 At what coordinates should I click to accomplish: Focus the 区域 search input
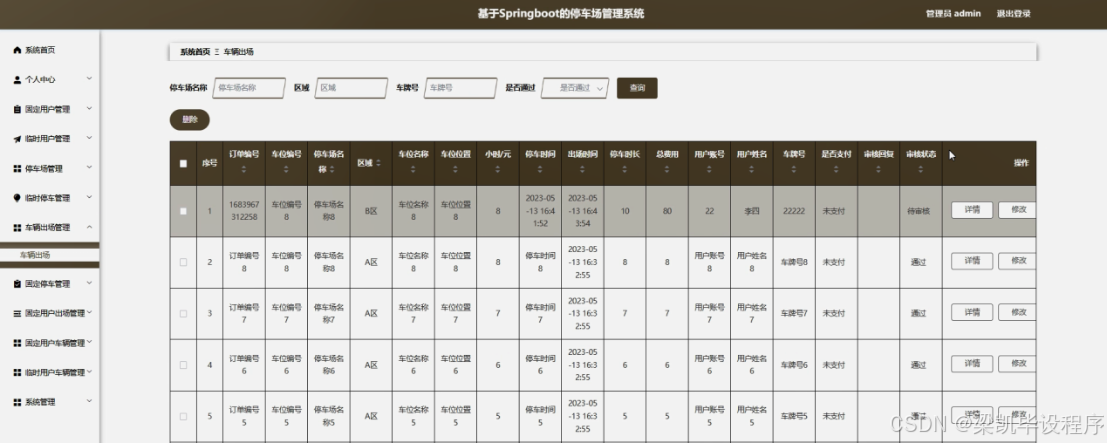click(351, 88)
